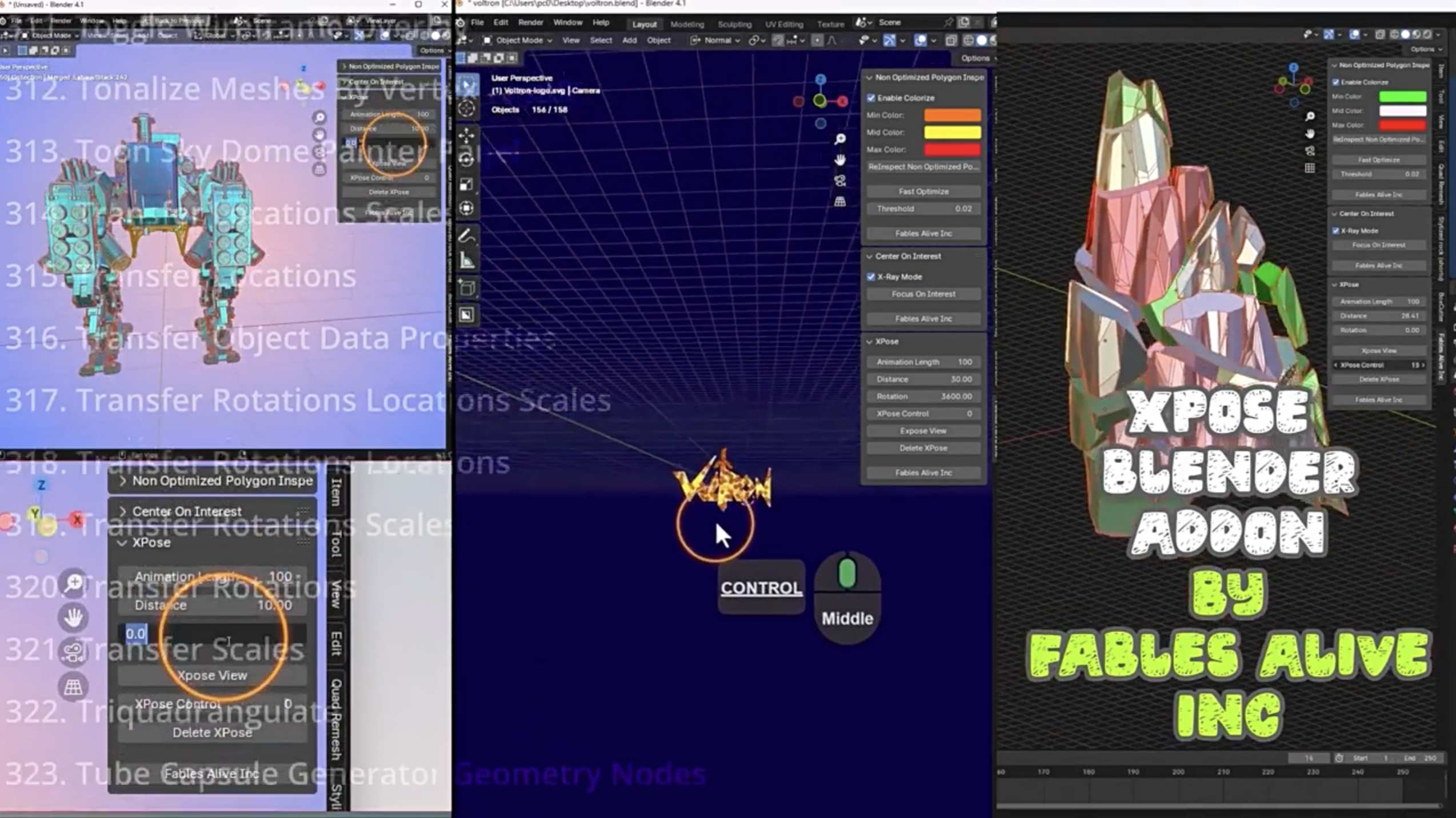The width and height of the screenshot is (1456, 818).
Task: Click the orange Min Color swatch
Action: (952, 115)
